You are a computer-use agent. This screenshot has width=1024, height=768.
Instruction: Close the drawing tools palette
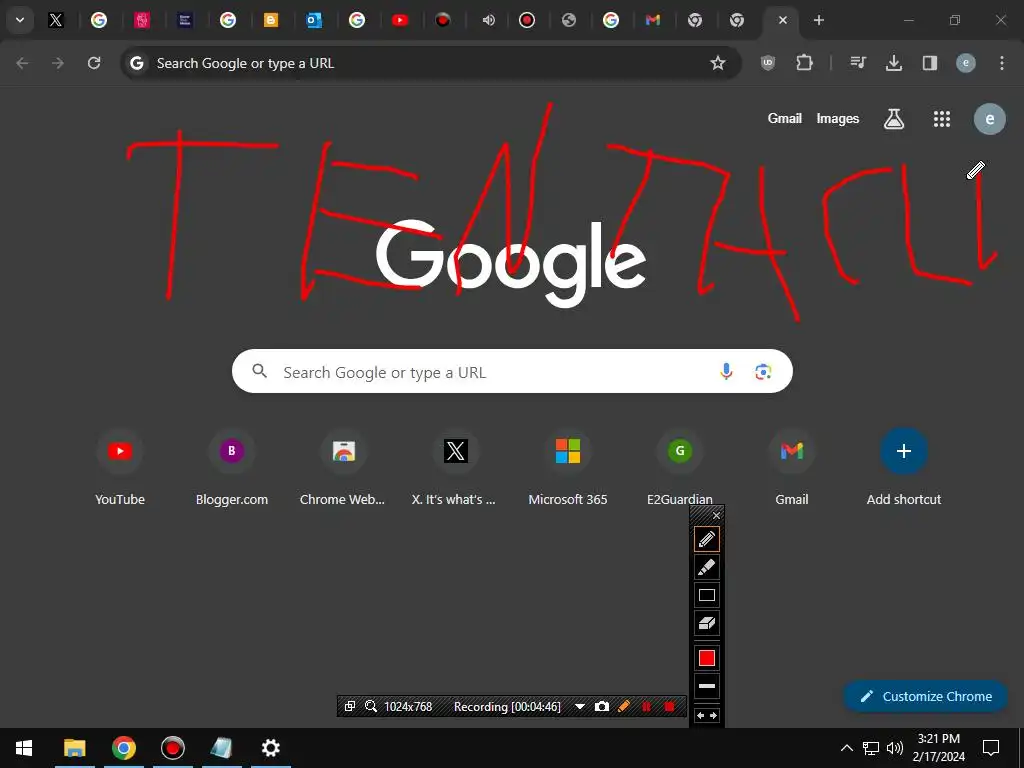pyautogui.click(x=716, y=515)
